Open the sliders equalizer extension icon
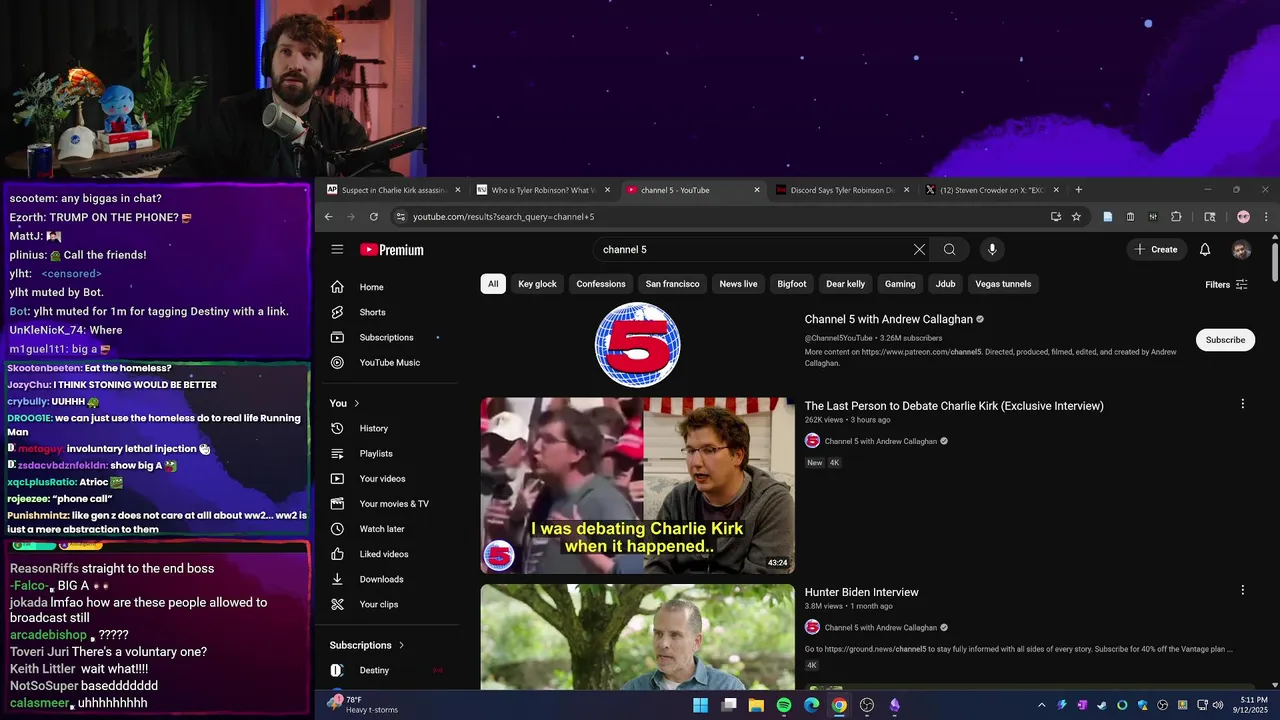The width and height of the screenshot is (1280, 720). click(x=1153, y=216)
